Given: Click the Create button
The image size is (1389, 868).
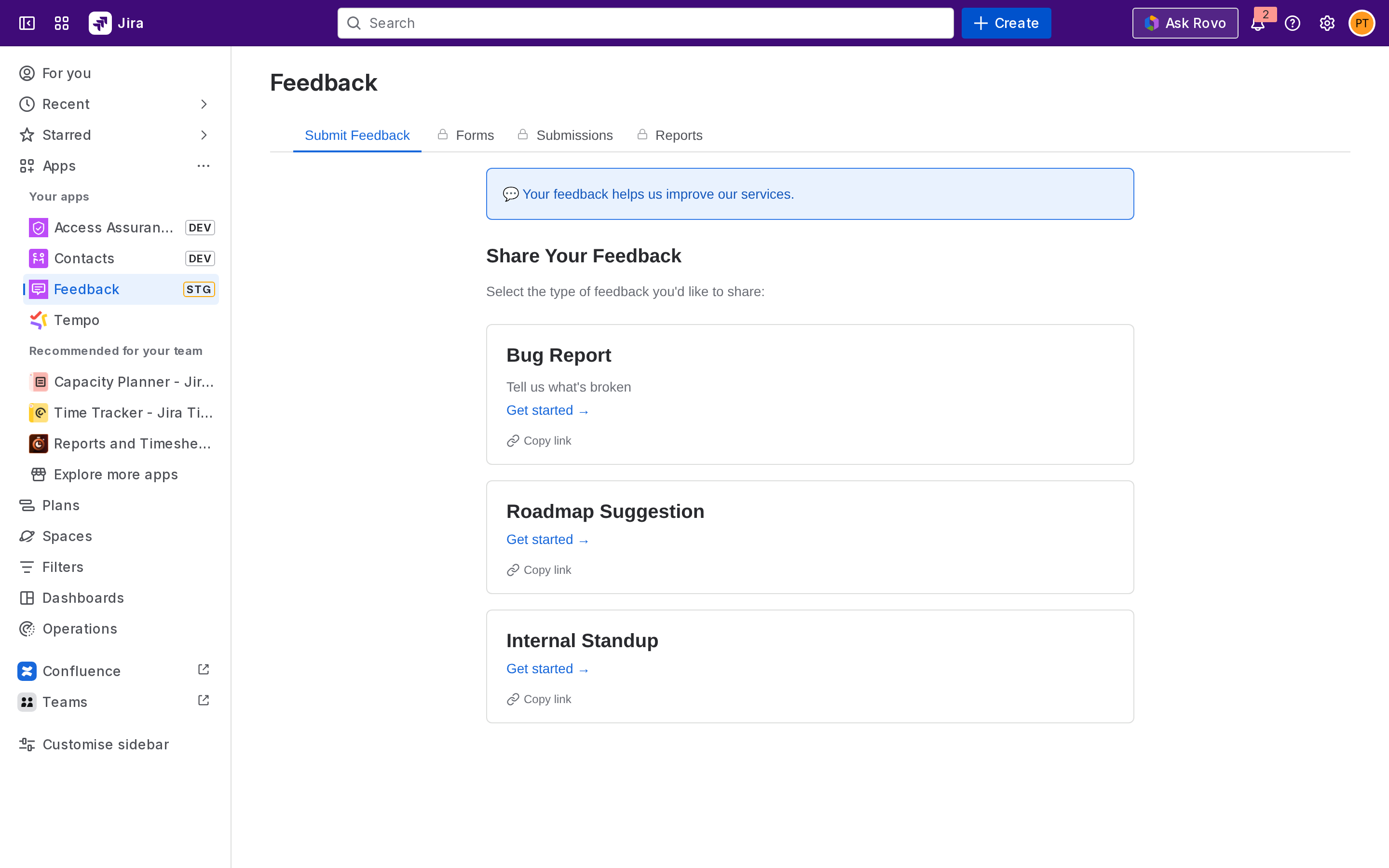Looking at the screenshot, I should click(x=1006, y=23).
